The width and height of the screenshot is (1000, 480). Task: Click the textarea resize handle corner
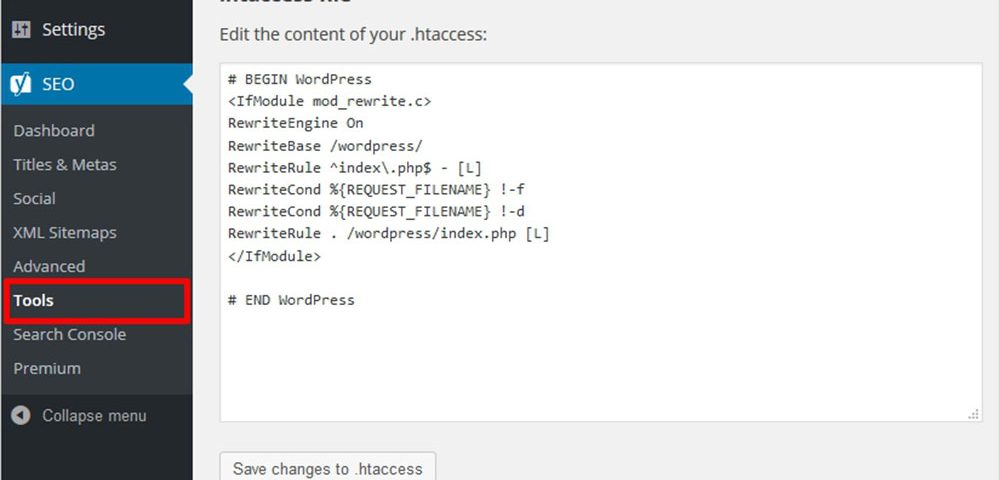point(973,414)
